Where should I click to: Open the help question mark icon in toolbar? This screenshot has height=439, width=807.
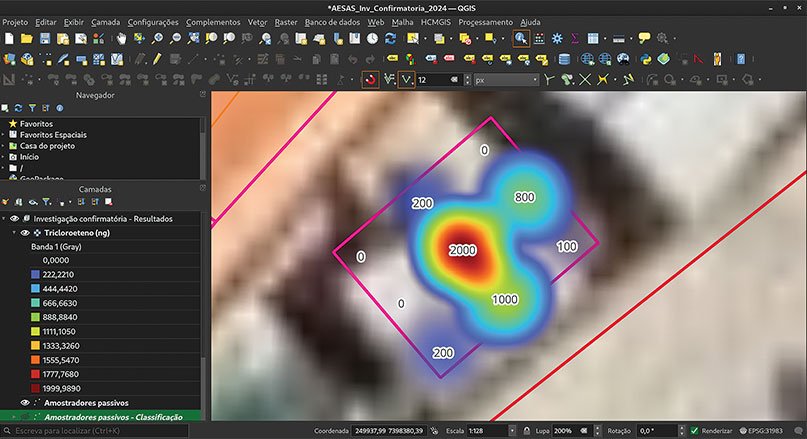tap(741, 59)
